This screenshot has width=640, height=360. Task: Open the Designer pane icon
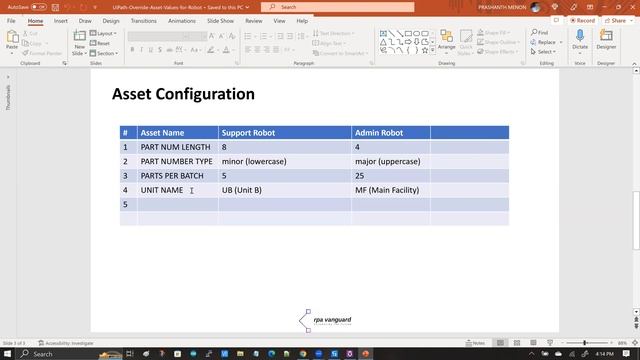pos(606,35)
